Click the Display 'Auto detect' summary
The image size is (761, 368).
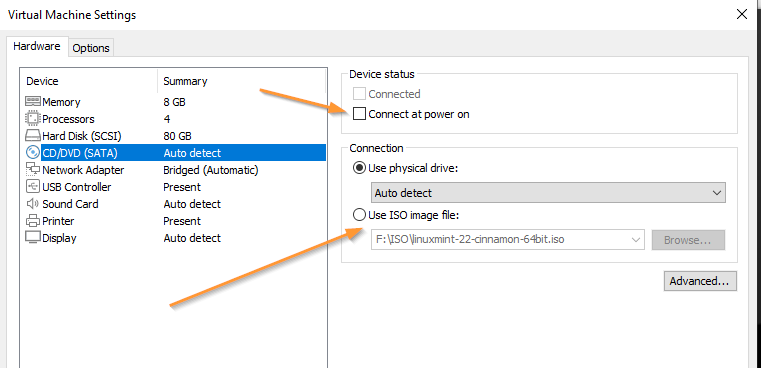[x=192, y=238]
